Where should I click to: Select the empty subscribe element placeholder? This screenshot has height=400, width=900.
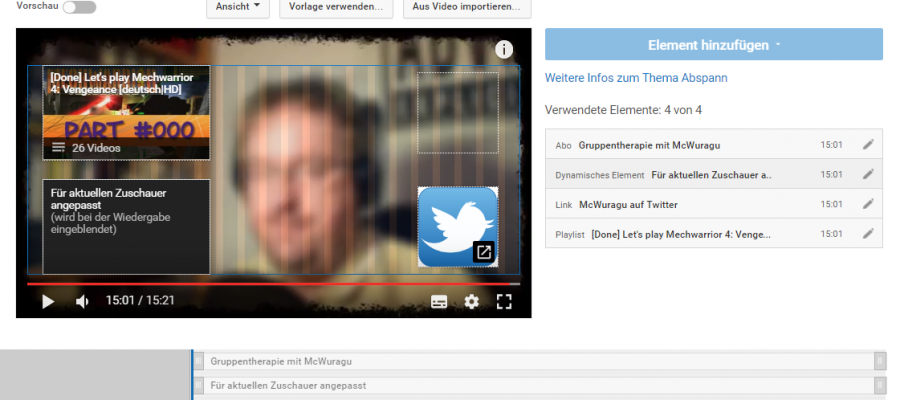pyautogui.click(x=457, y=112)
